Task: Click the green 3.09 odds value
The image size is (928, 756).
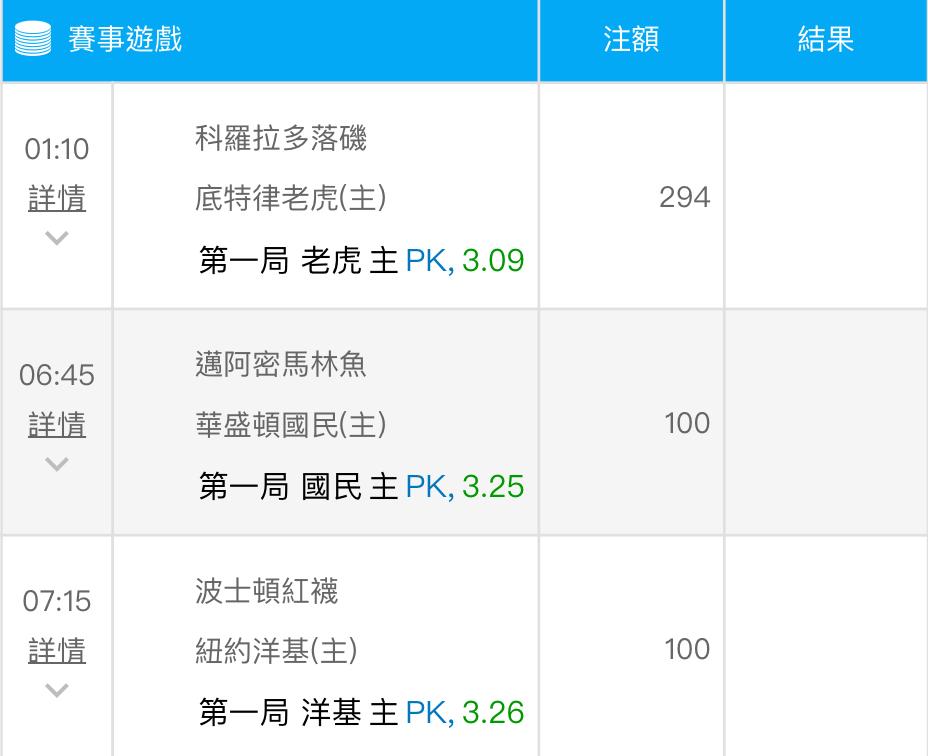Action: coord(493,261)
